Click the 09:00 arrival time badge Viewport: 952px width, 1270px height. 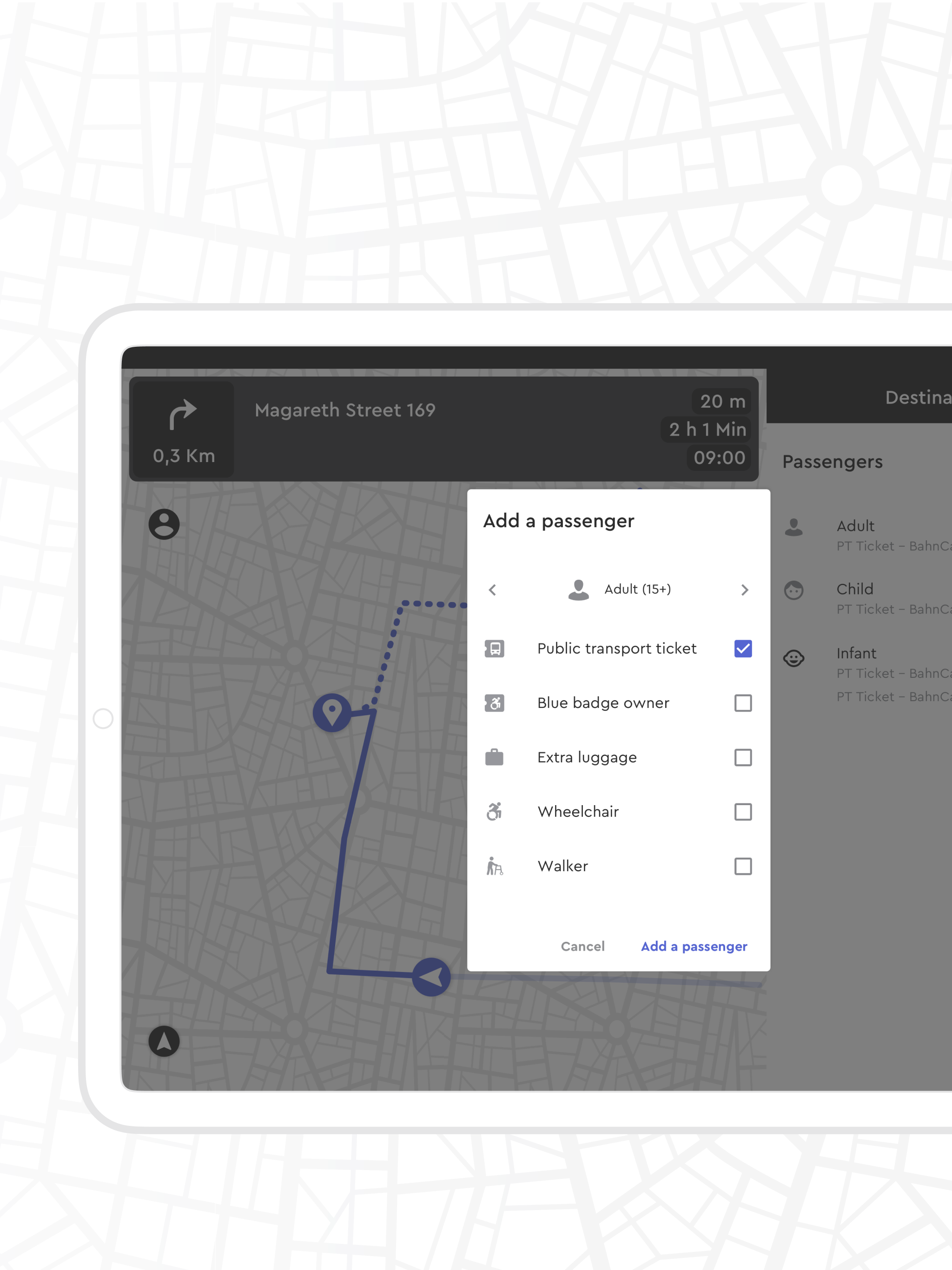click(719, 457)
